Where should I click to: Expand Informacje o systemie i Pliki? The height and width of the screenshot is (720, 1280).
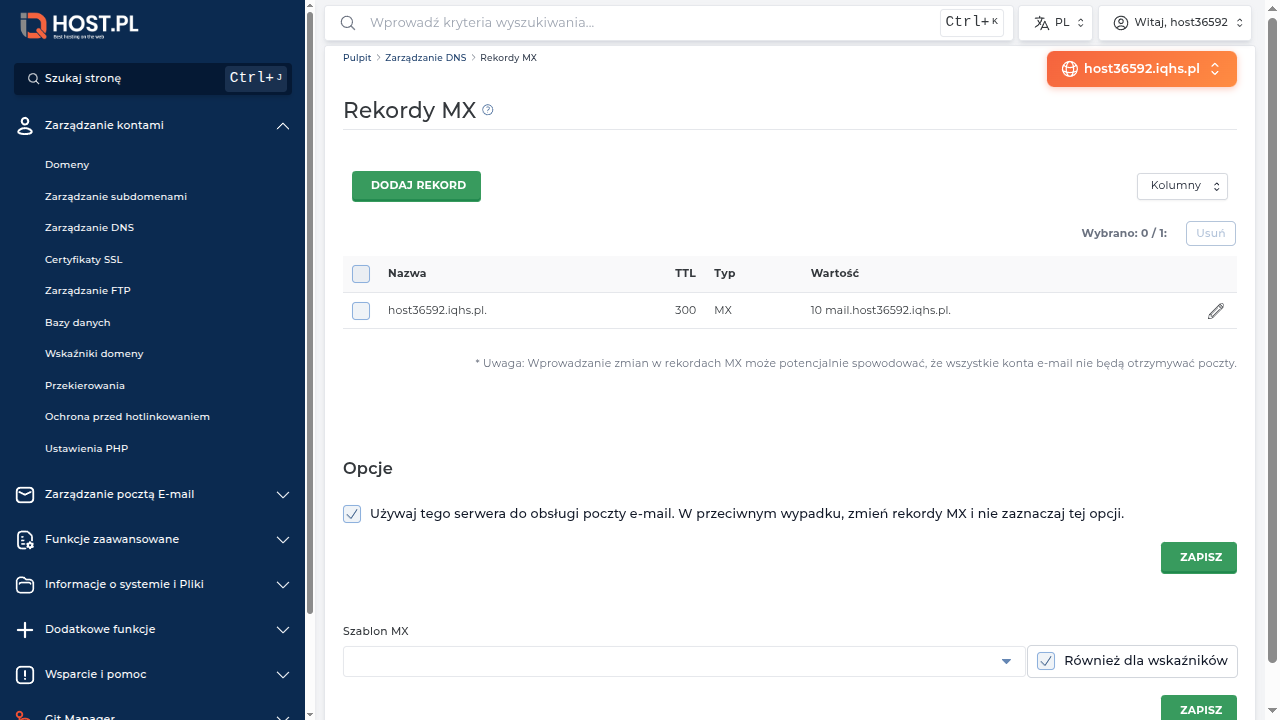283,584
